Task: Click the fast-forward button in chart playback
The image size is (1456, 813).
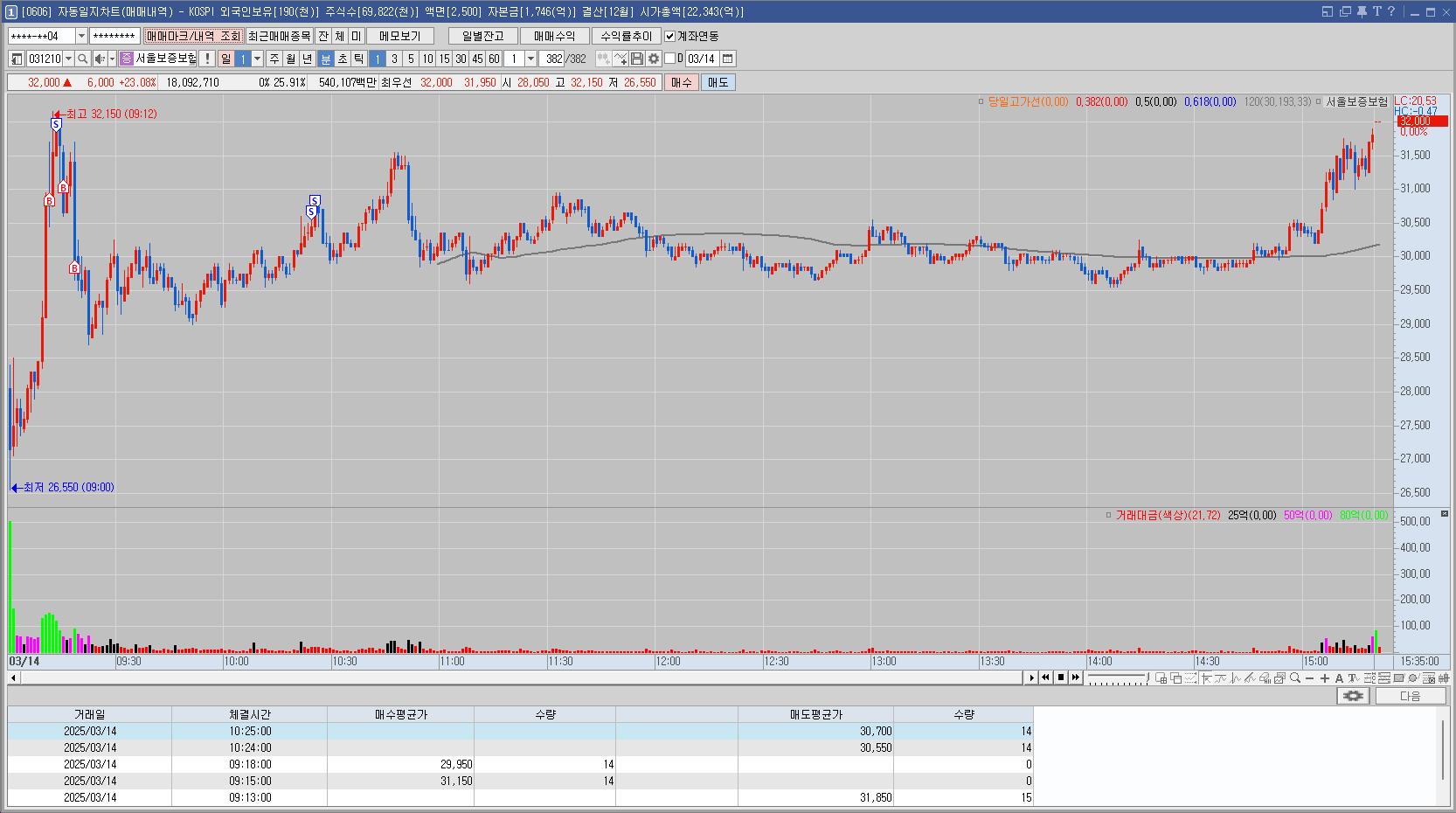Action: [1076, 677]
